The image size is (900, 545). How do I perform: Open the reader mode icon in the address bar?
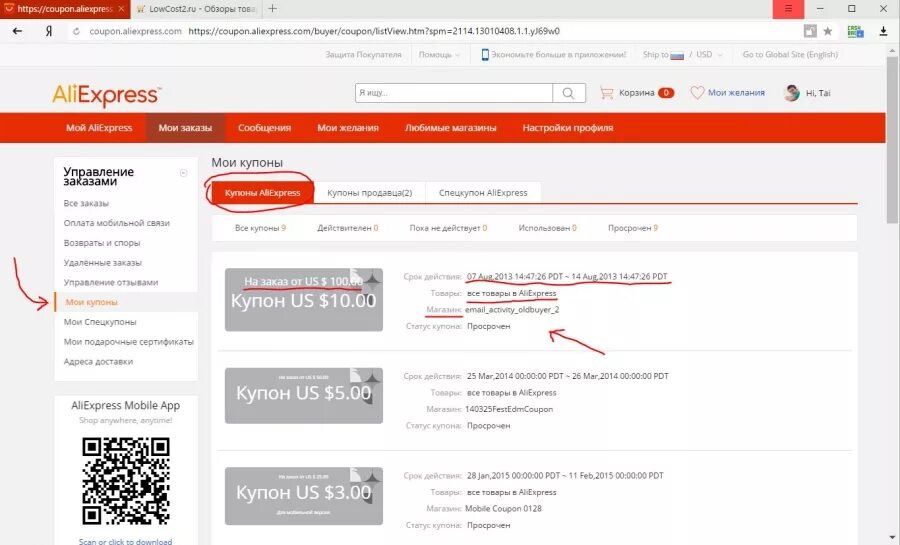click(x=810, y=31)
